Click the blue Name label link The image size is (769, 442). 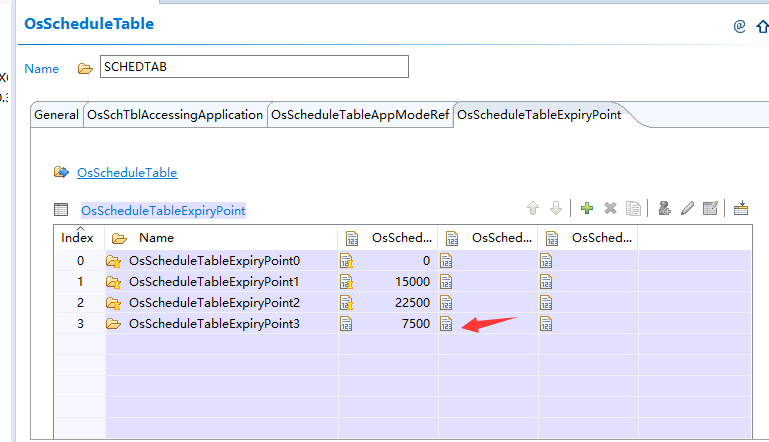point(42,69)
